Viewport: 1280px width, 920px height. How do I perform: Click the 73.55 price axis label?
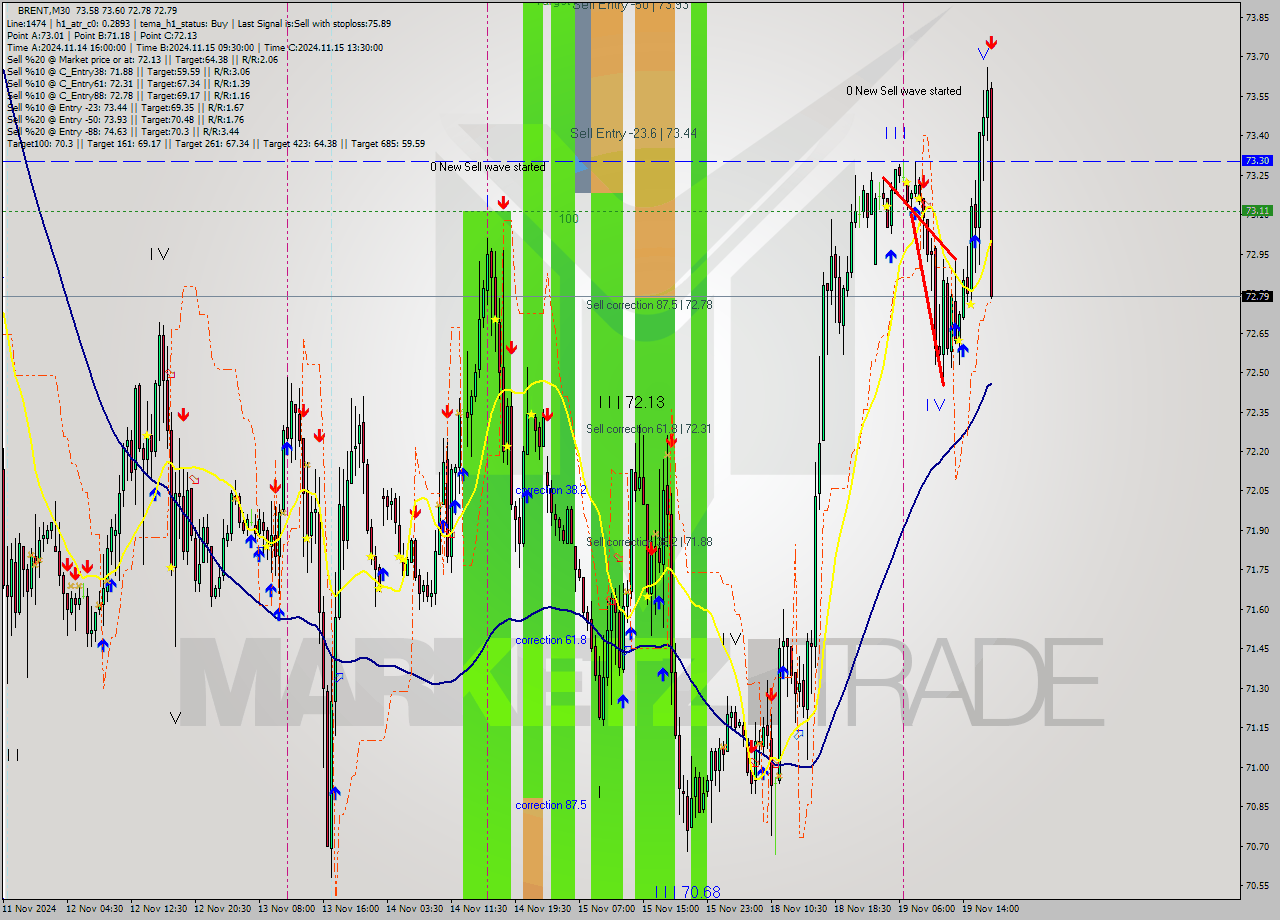(x=1256, y=96)
